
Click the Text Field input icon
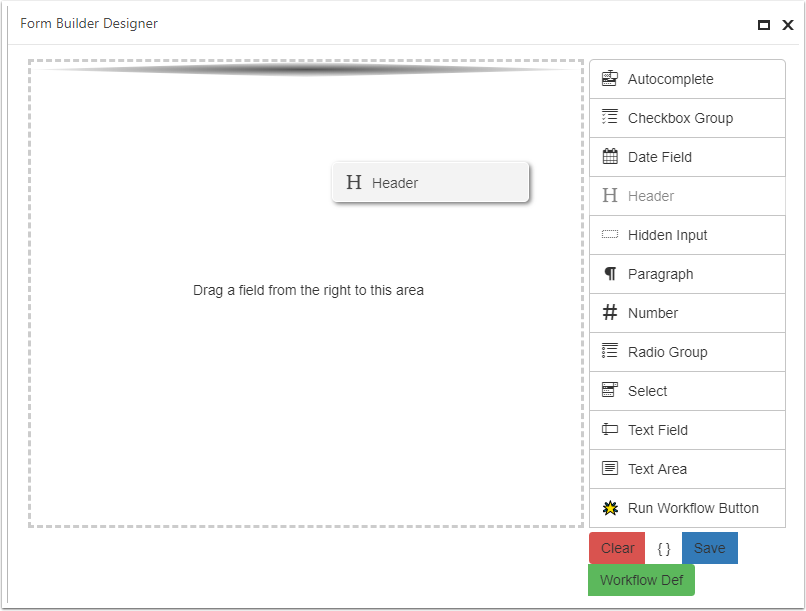[610, 429]
